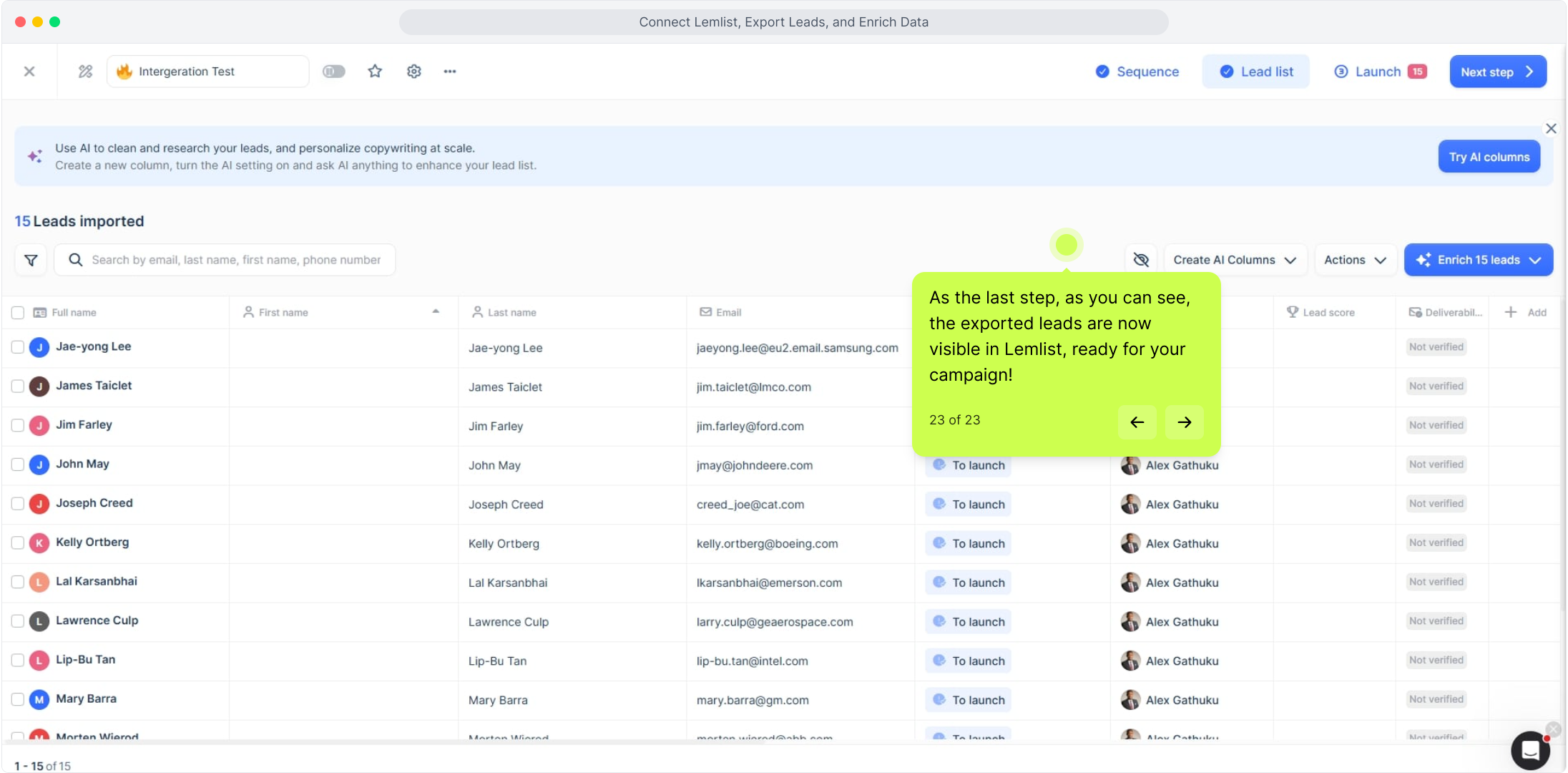
Task: Click To launch status for Lip-Bu Tan
Action: click(969, 661)
